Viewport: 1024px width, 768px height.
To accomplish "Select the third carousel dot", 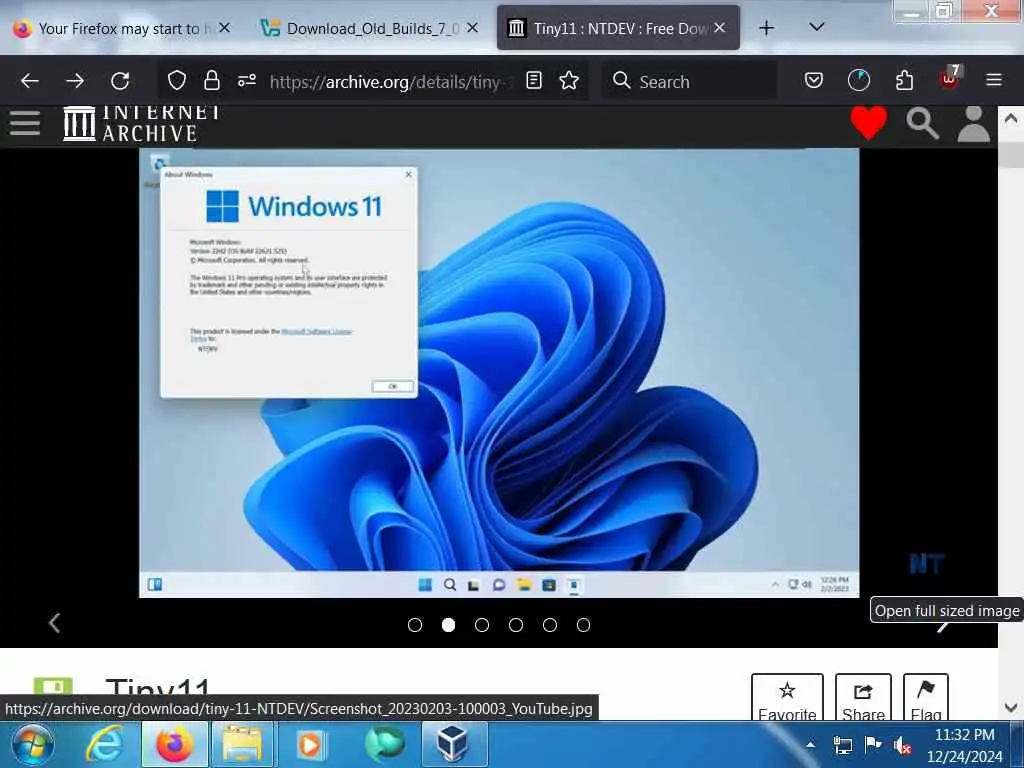I will [482, 625].
